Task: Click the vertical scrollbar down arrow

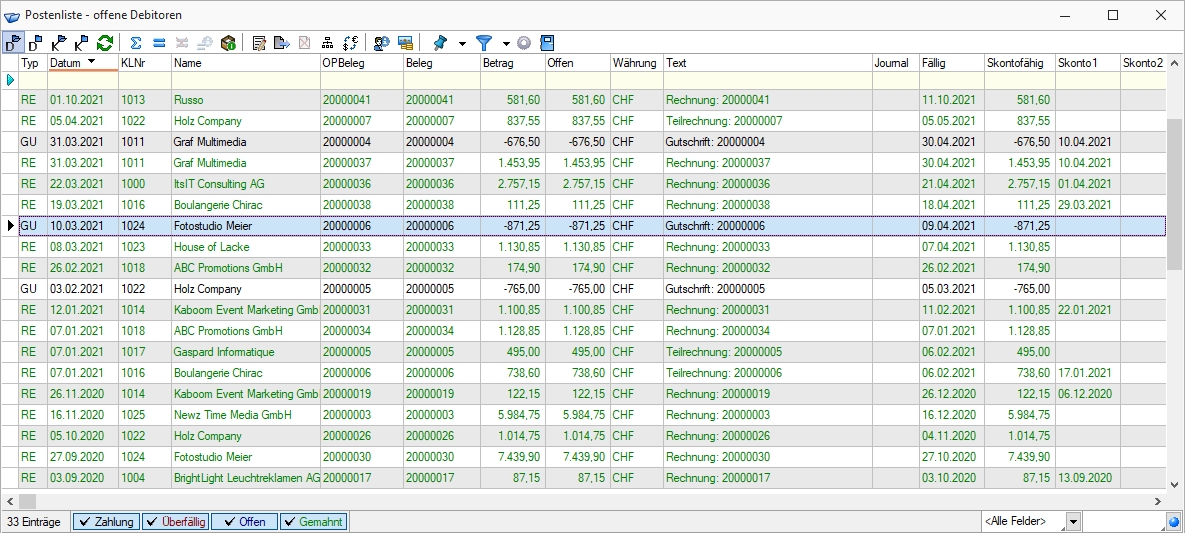Action: click(1174, 484)
